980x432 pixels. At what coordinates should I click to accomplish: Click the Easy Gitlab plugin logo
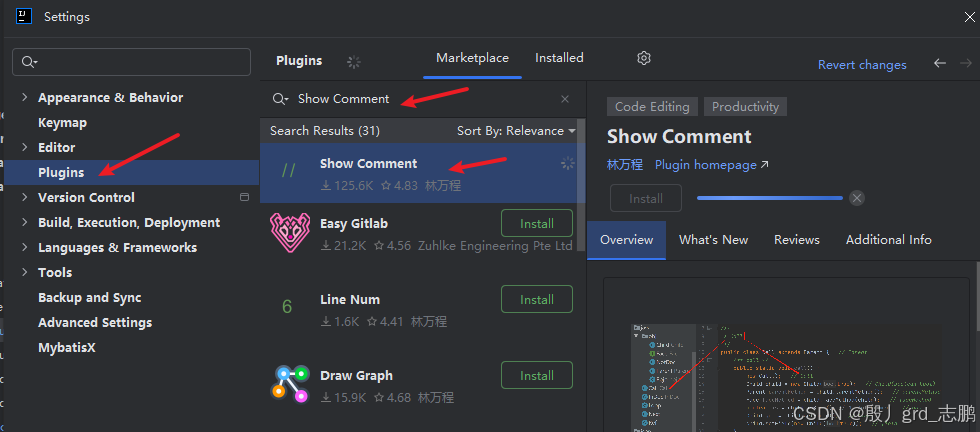289,233
